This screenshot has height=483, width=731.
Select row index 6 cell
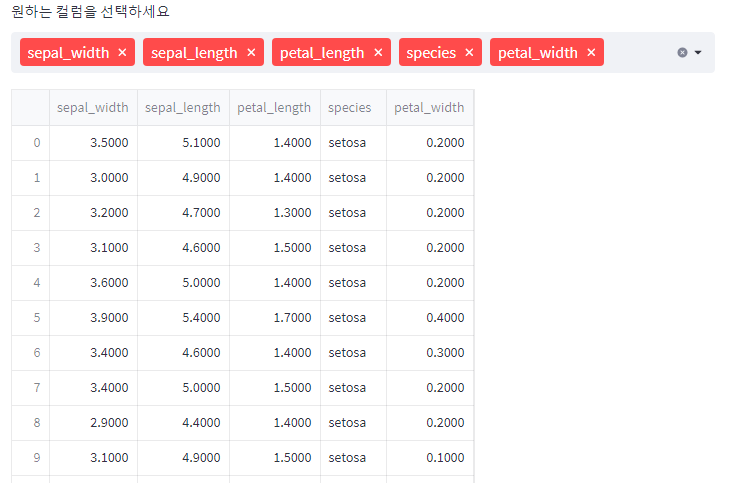click(31, 352)
